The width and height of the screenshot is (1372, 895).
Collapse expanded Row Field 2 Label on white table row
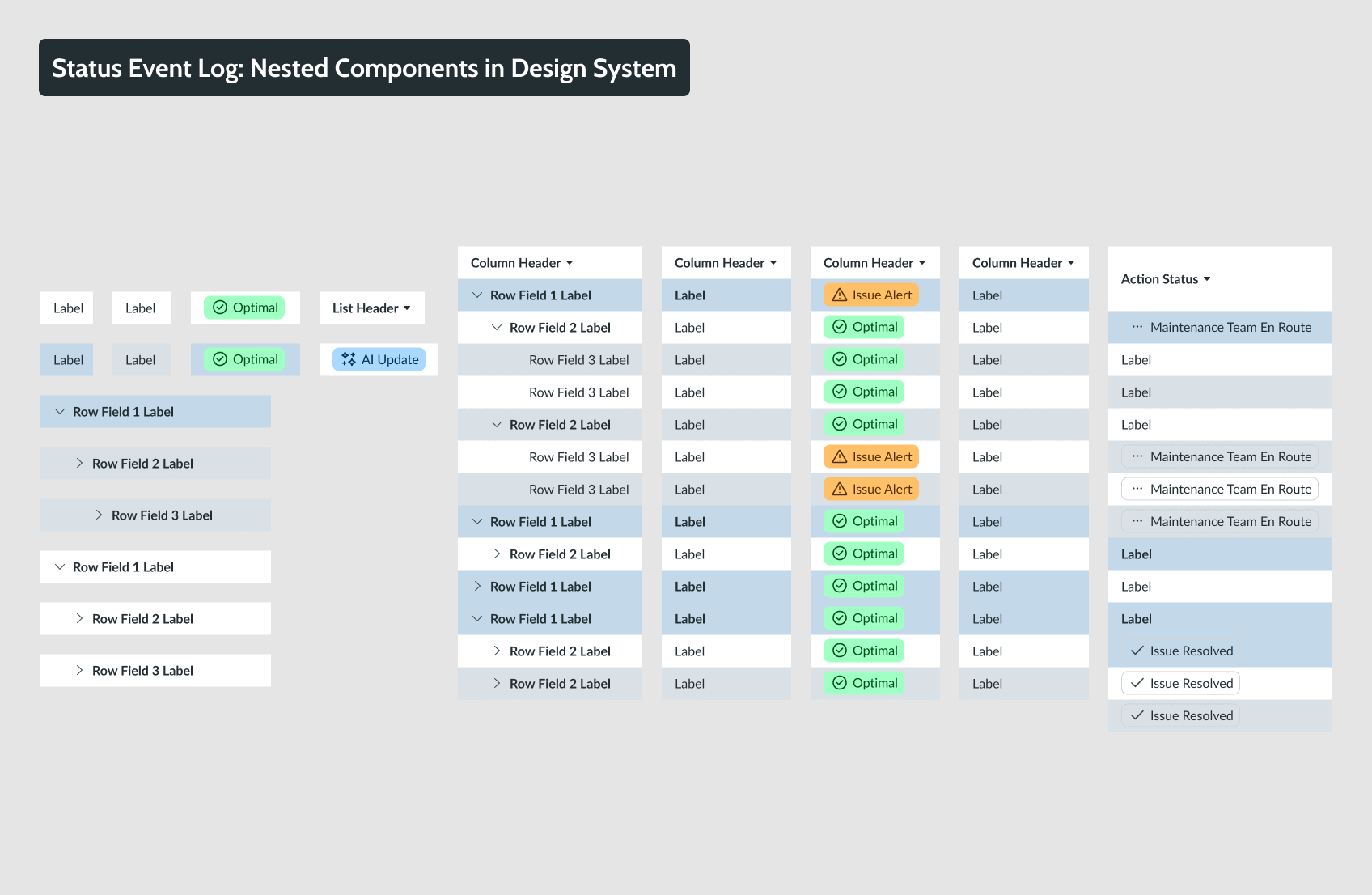(x=497, y=328)
